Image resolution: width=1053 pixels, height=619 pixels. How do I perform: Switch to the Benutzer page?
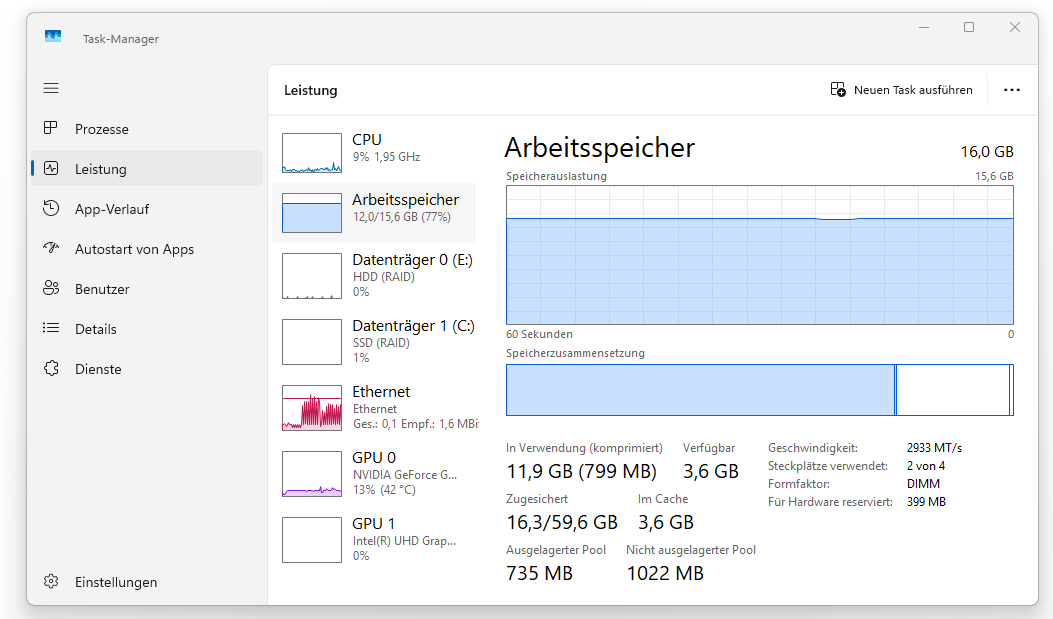click(146, 289)
